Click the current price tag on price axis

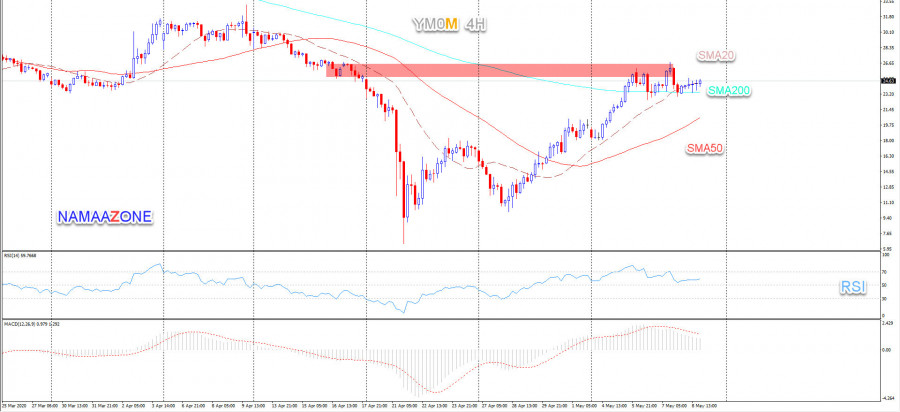888,81
